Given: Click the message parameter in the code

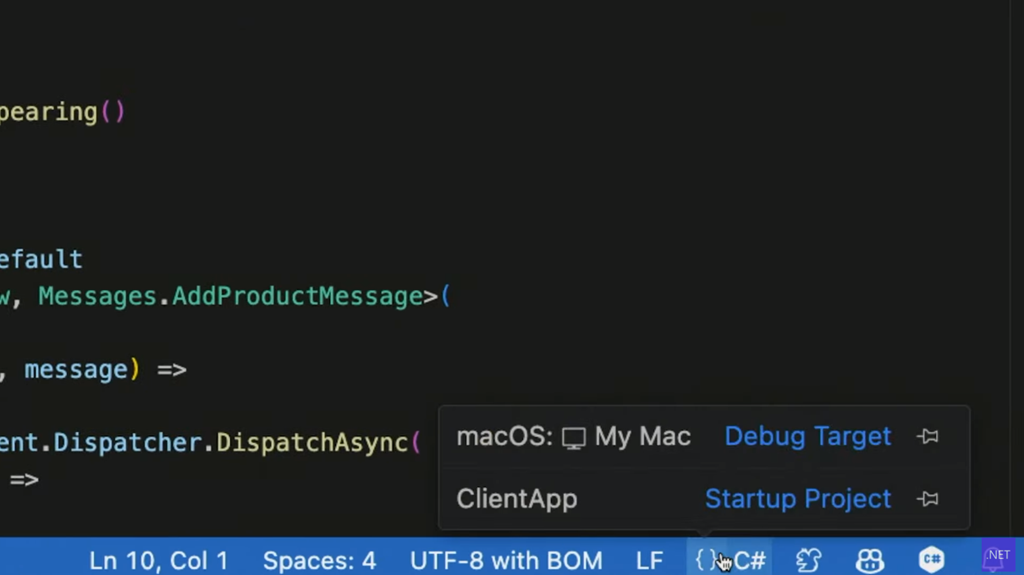Looking at the screenshot, I should tap(76, 369).
